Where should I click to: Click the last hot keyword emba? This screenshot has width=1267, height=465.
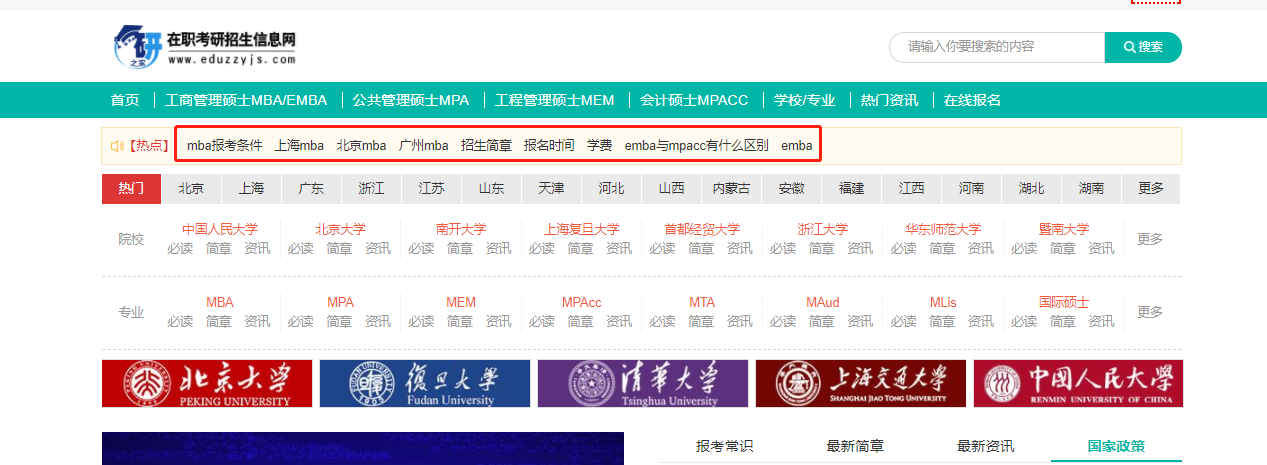point(797,146)
